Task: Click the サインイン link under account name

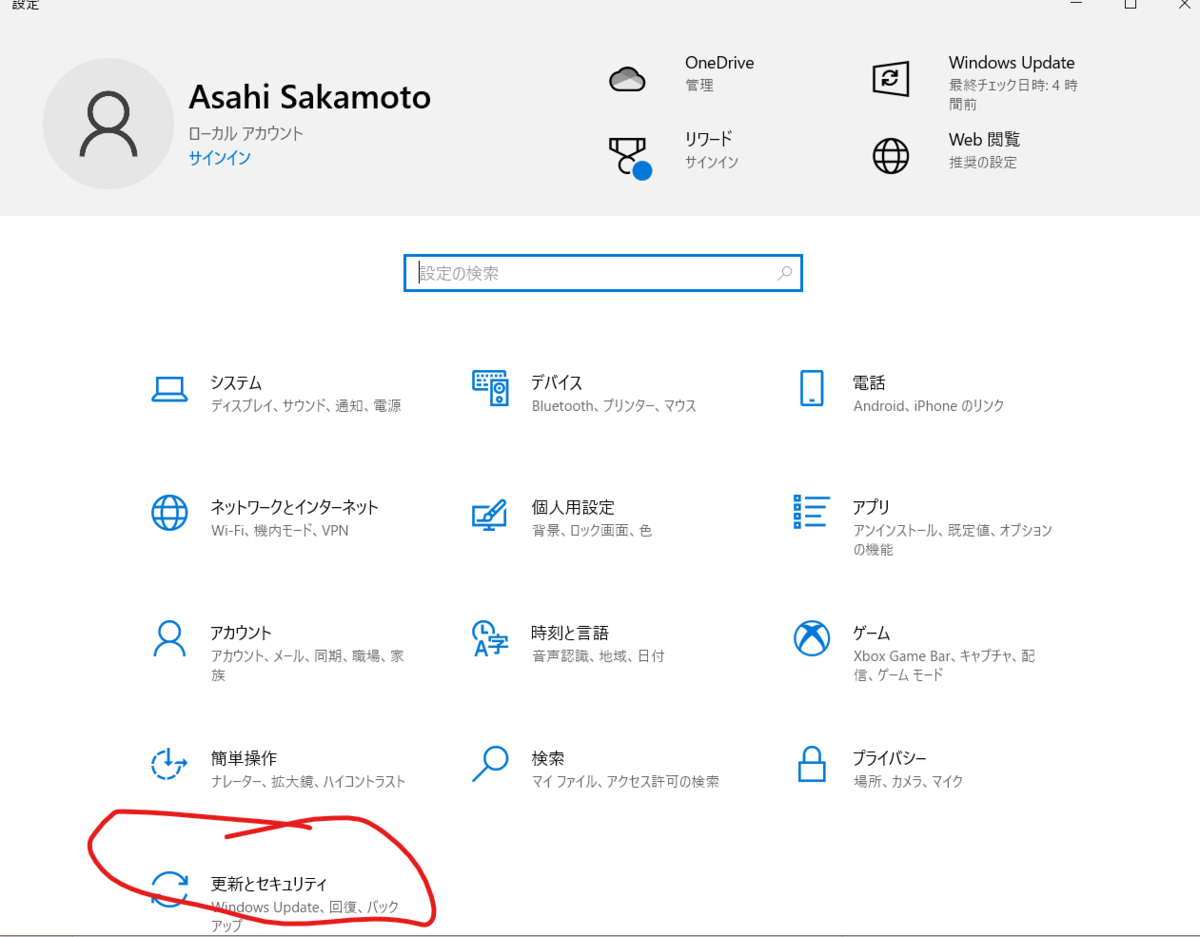Action: coord(219,158)
